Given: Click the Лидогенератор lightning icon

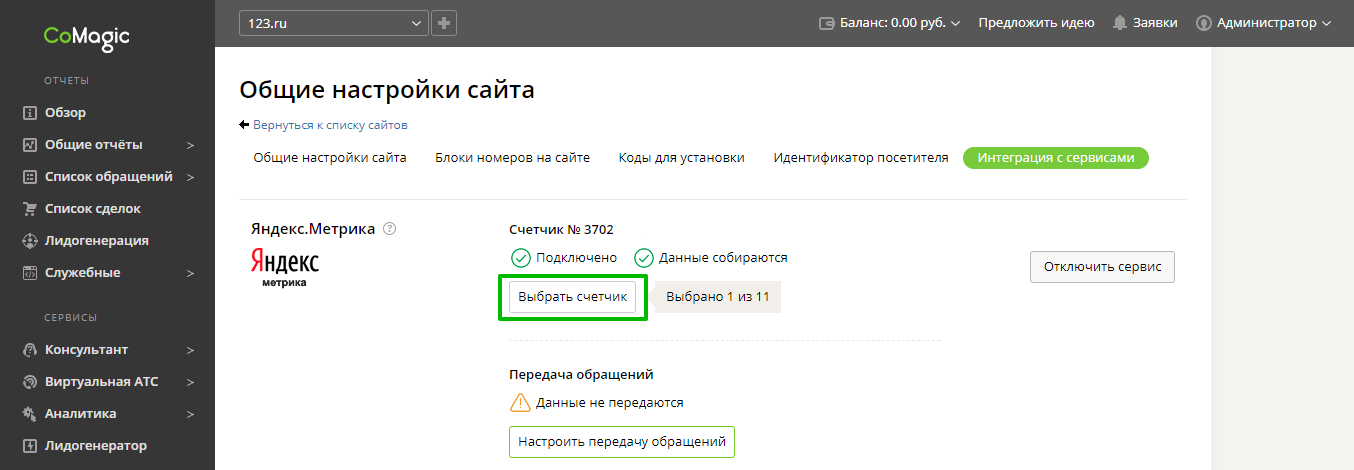Looking at the screenshot, I should point(30,446).
